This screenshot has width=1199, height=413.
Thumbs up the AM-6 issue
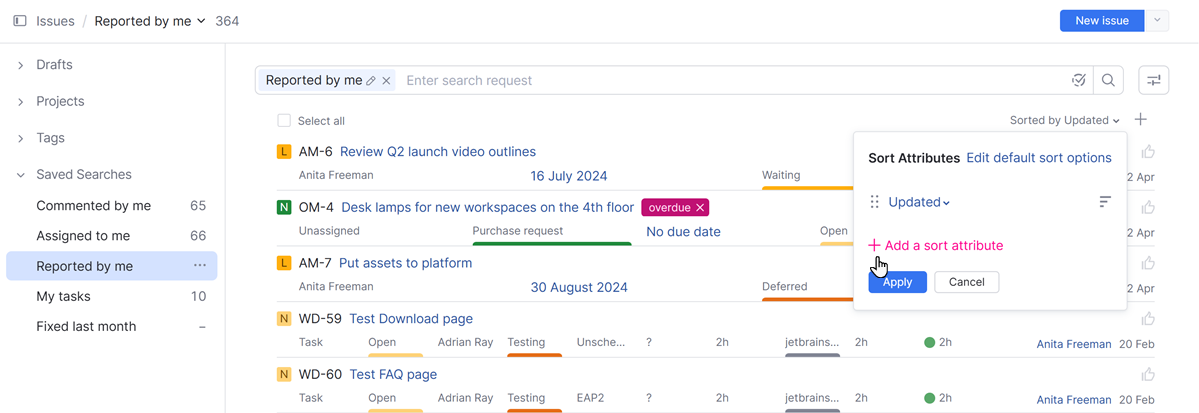(1148, 152)
